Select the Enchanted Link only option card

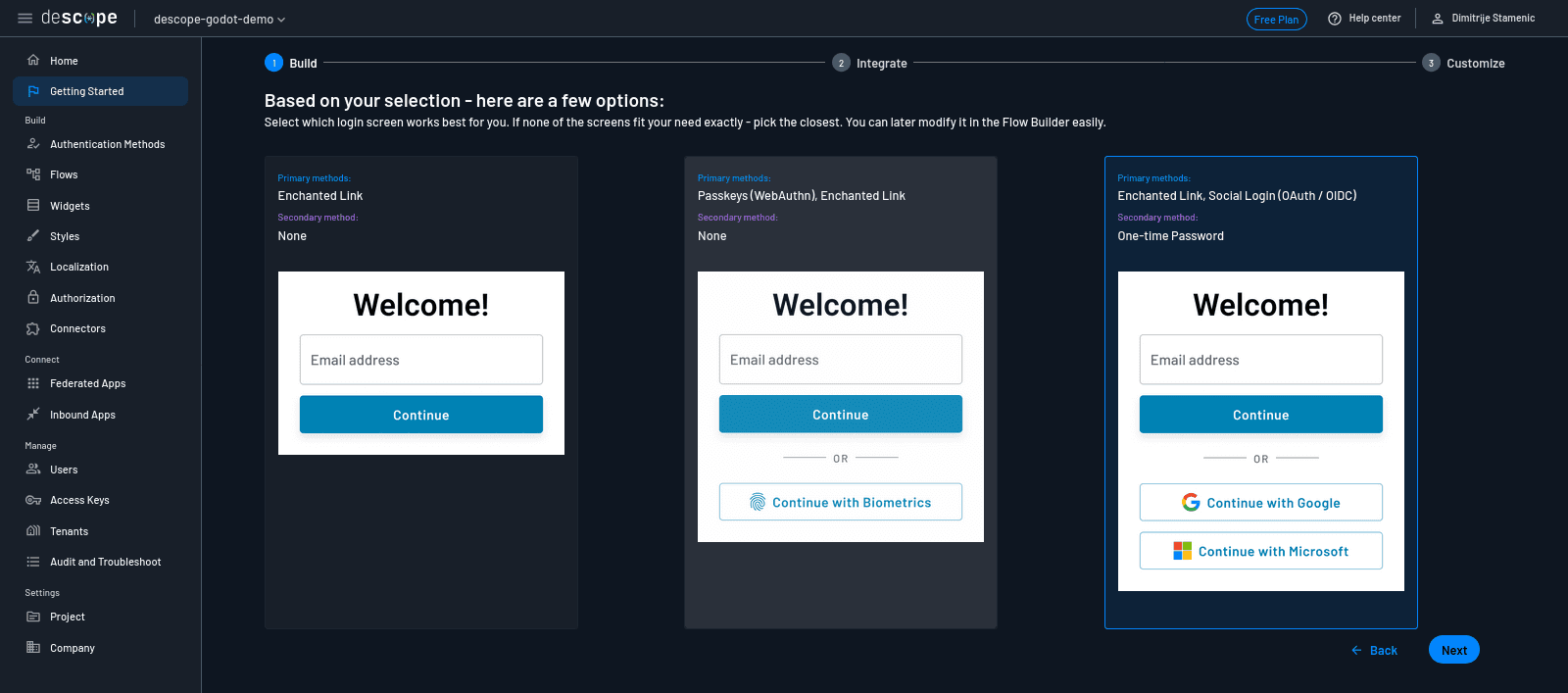coord(420,392)
